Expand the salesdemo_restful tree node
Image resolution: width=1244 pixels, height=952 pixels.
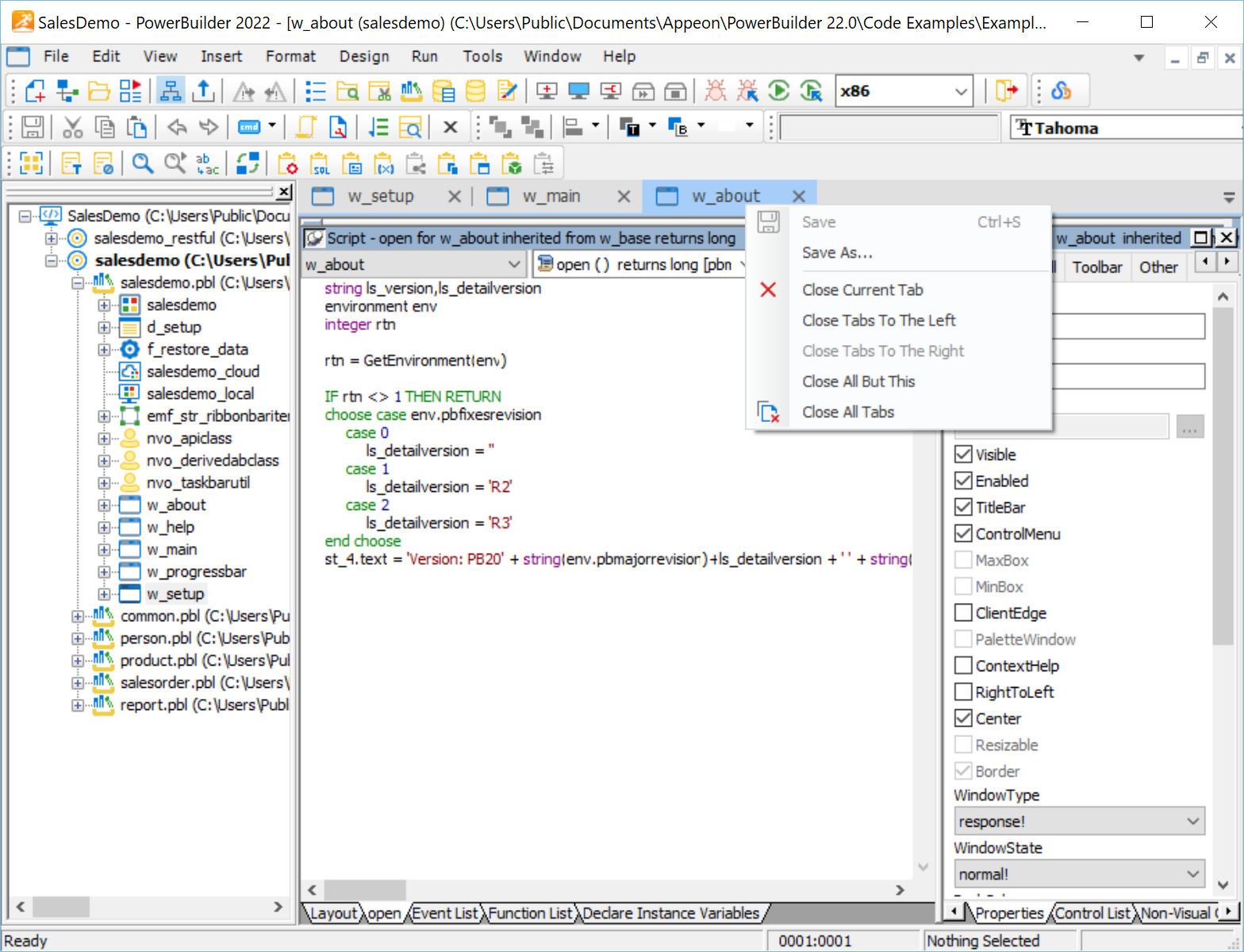coord(51,238)
